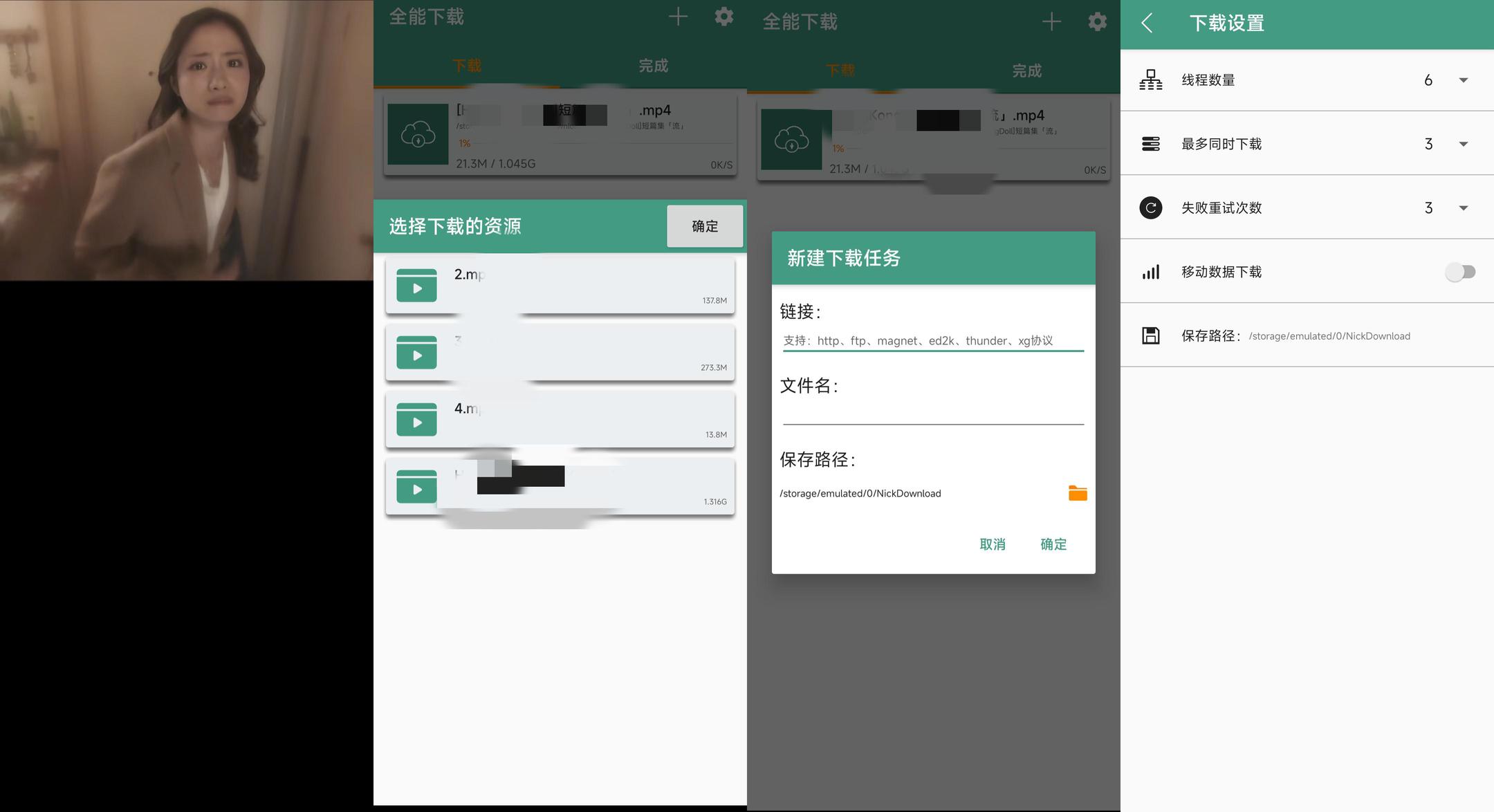The image size is (1494, 812).
Task: Click the 链接 URL input field
Action: pos(932,340)
